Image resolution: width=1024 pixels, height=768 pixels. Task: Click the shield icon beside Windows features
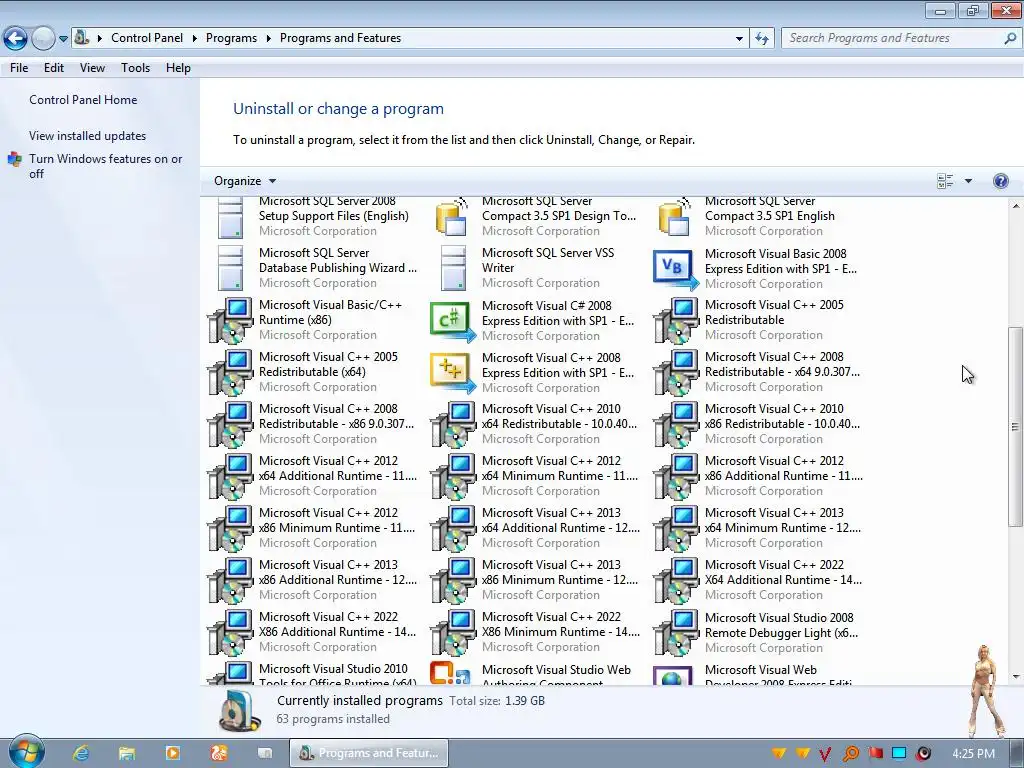pos(14,159)
